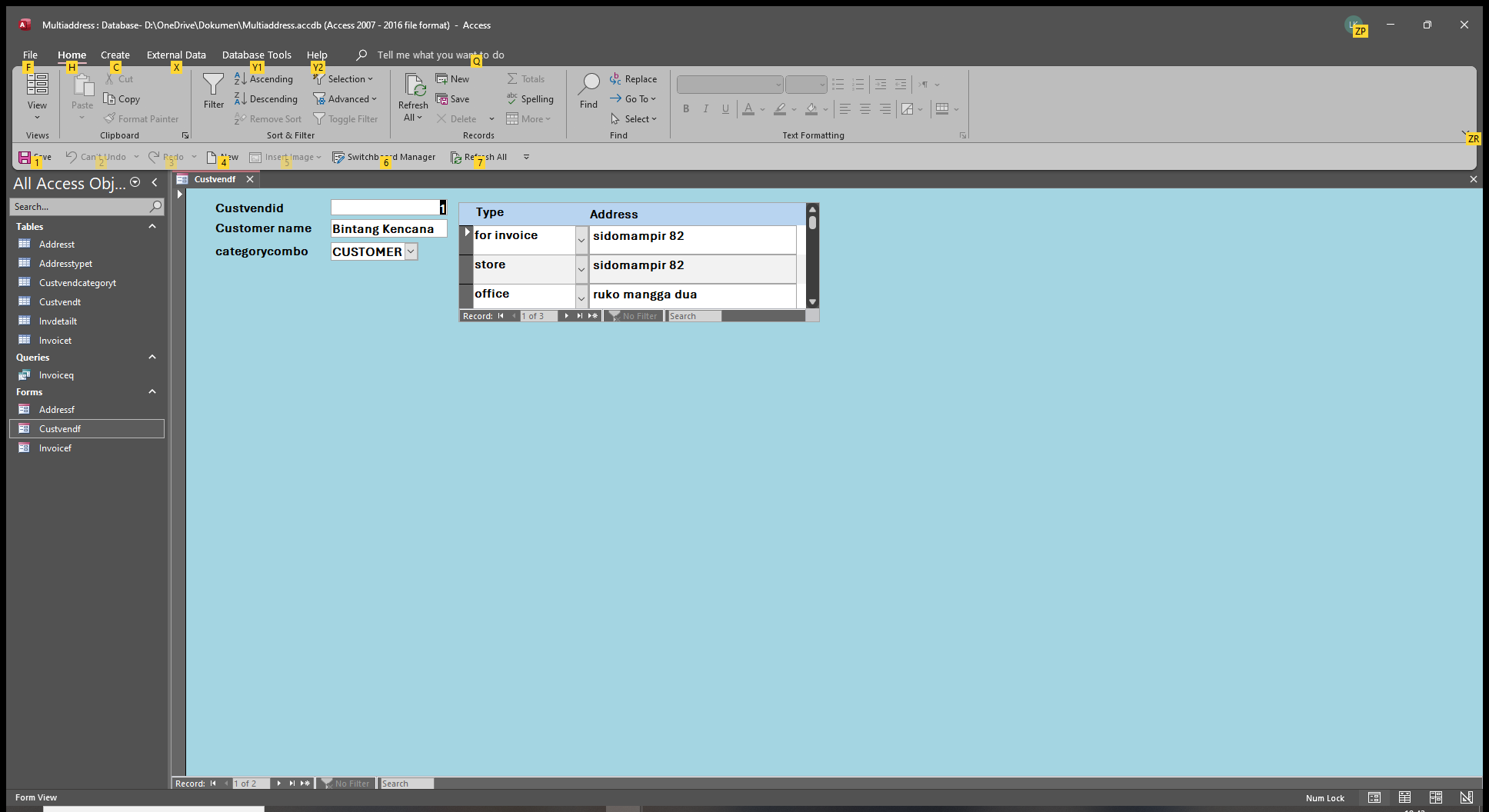Toggle Underline text formatting

click(x=725, y=109)
